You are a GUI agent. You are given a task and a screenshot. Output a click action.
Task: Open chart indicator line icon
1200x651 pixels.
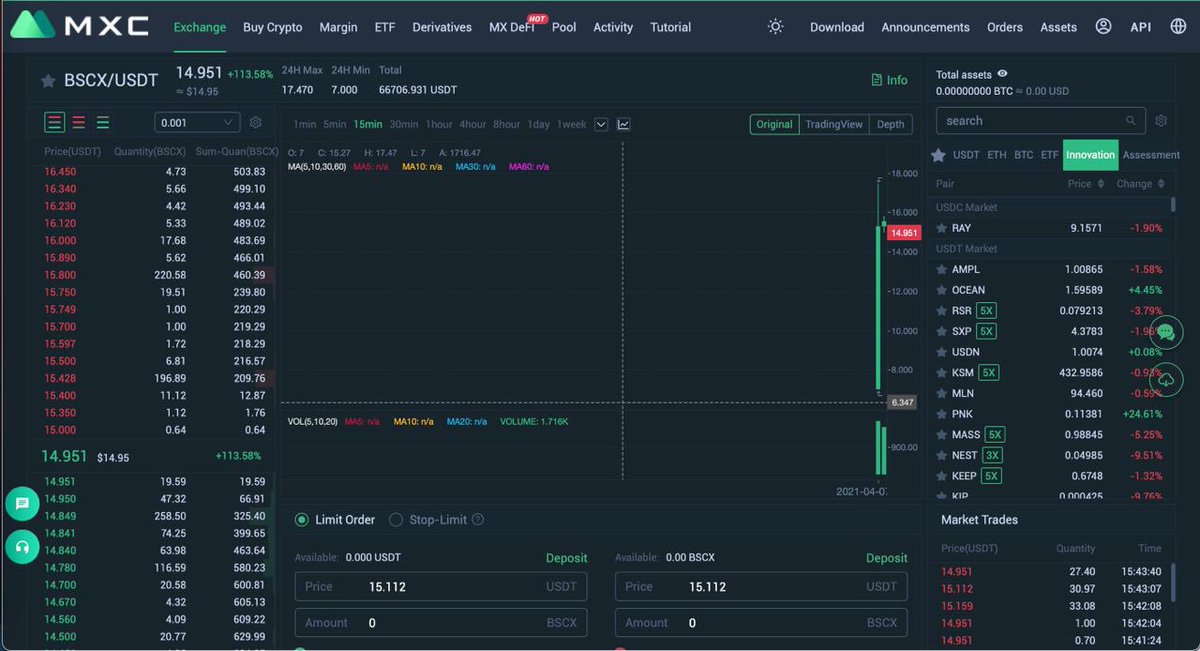coord(624,124)
